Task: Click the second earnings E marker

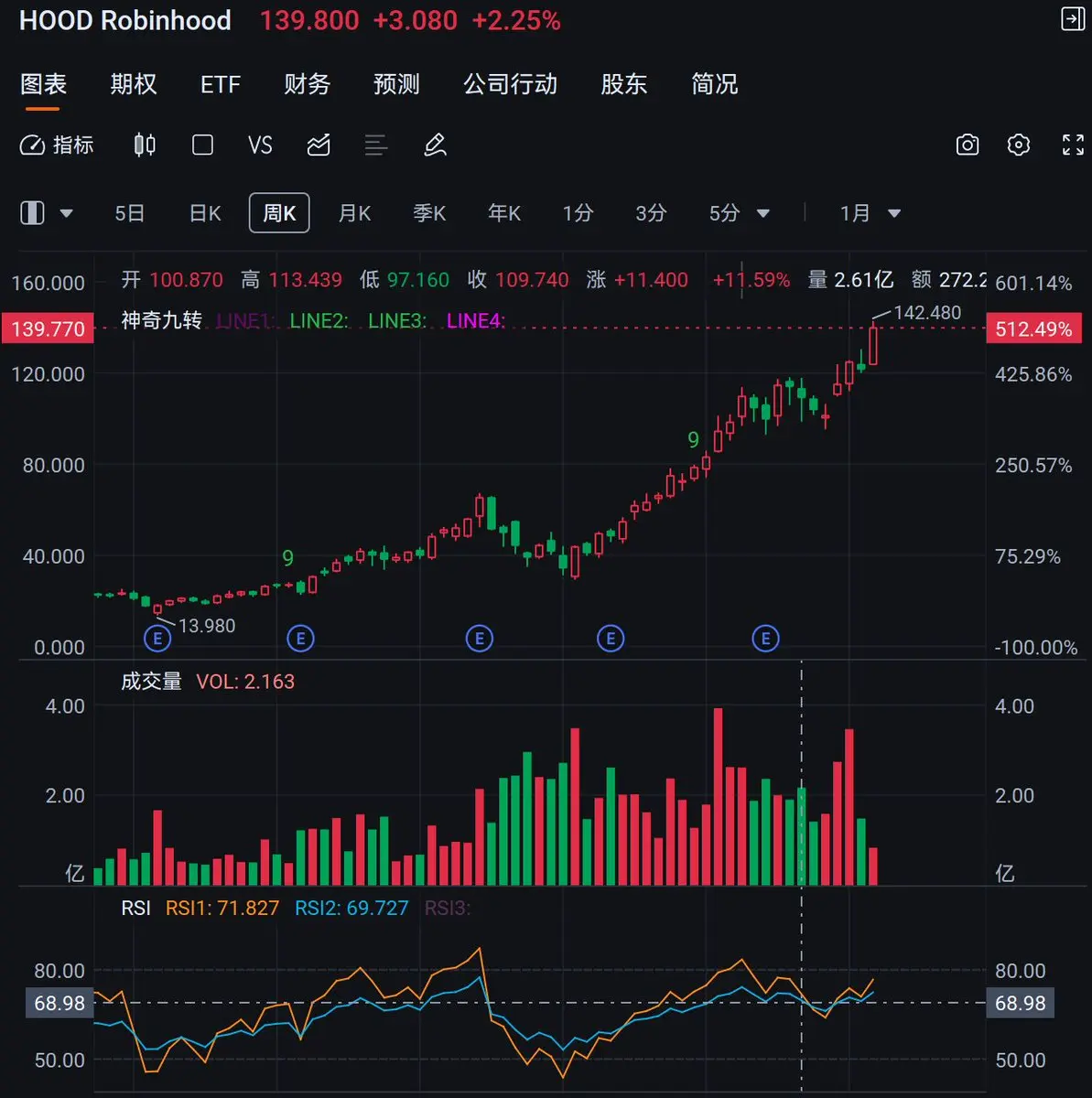Action: [300, 638]
